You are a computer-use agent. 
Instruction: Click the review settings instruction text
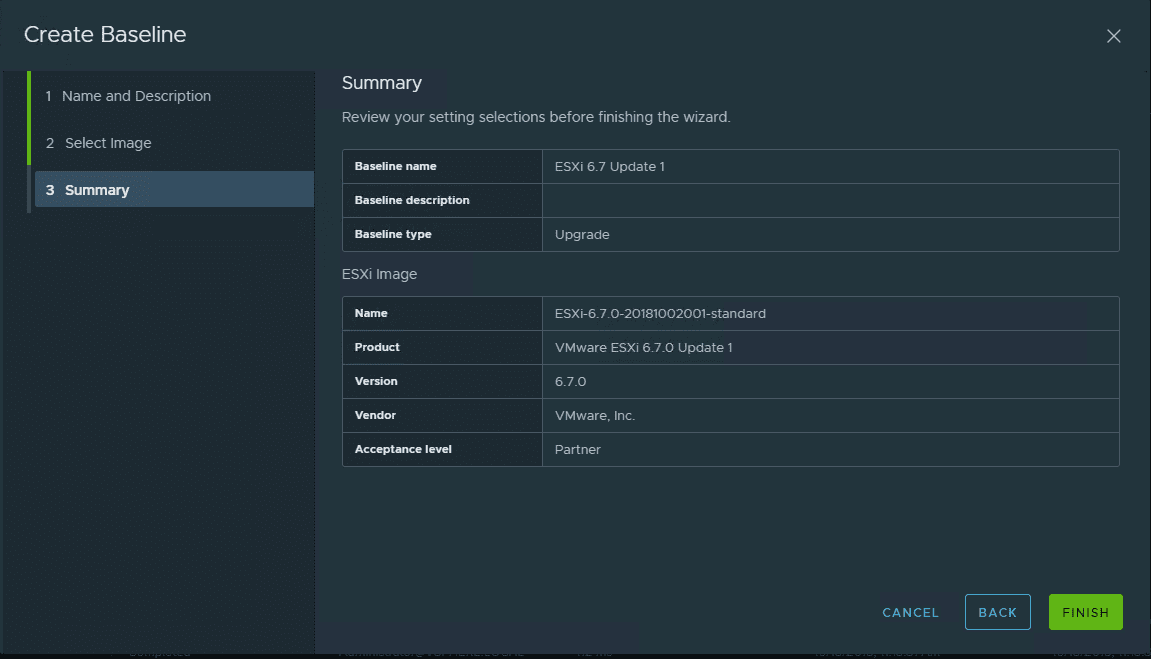[x=536, y=117]
